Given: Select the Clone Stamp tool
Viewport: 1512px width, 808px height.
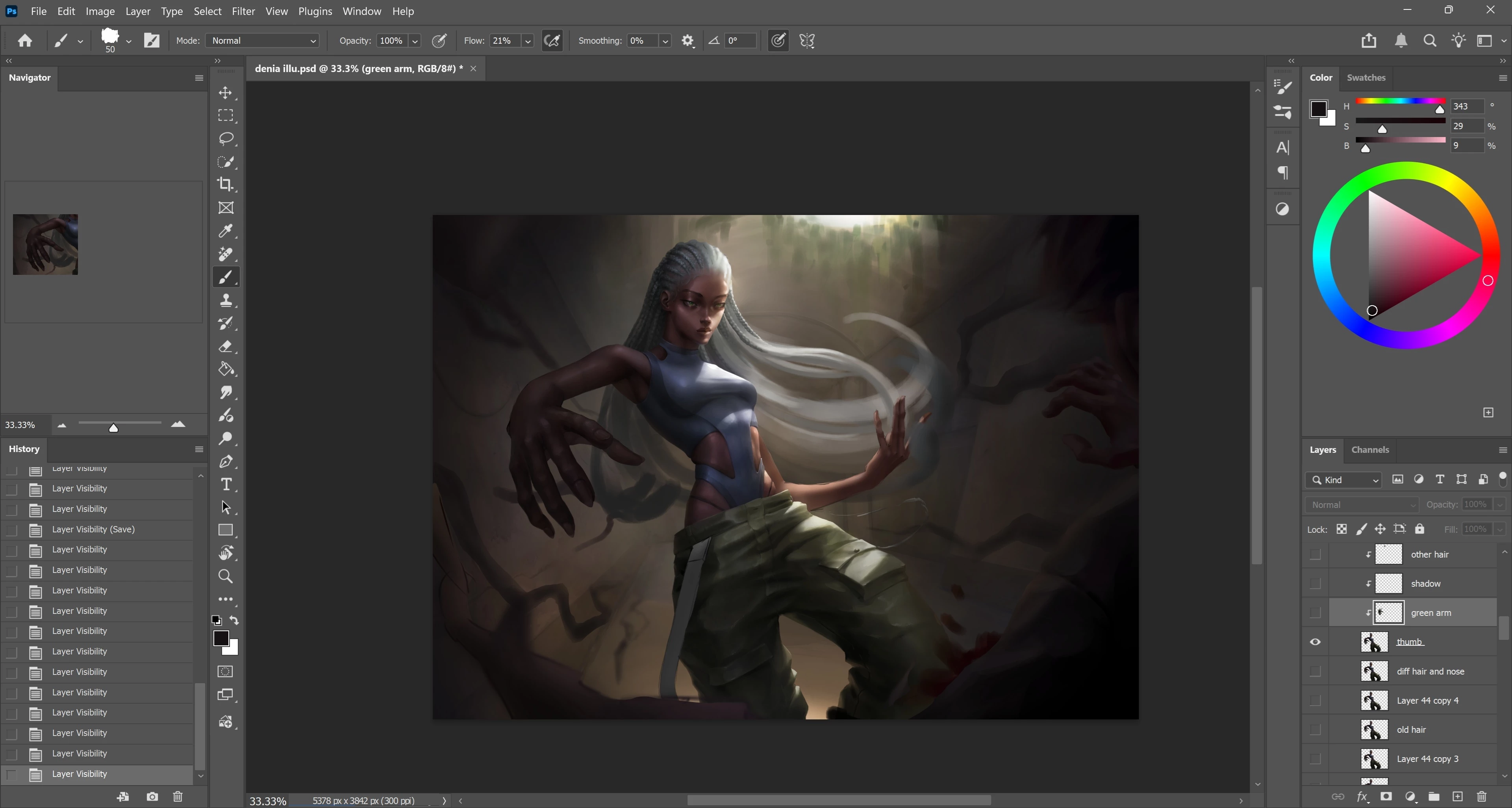Looking at the screenshot, I should point(225,300).
